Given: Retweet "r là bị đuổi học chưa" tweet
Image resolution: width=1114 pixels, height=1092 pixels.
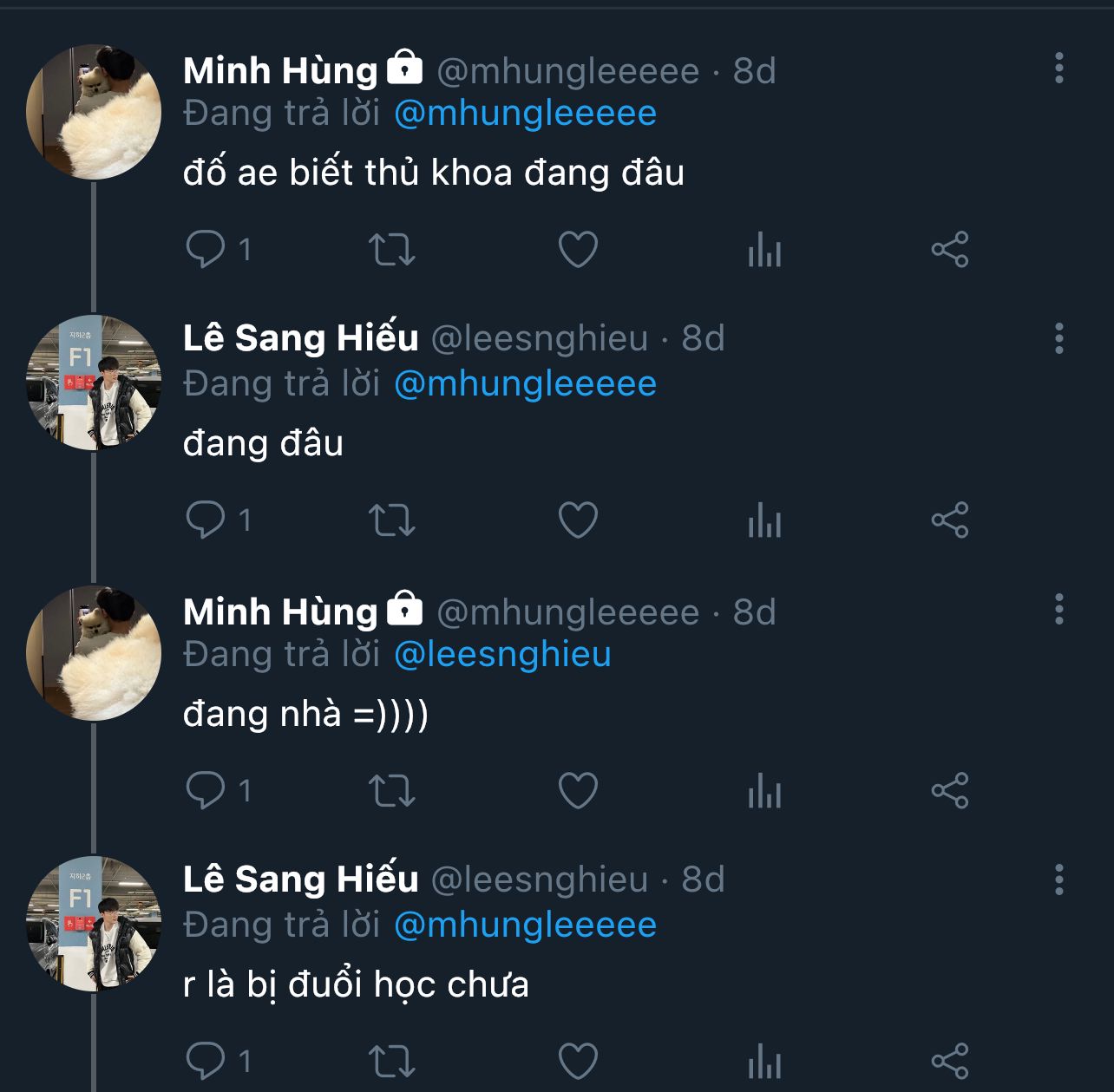Looking at the screenshot, I should (392, 1062).
